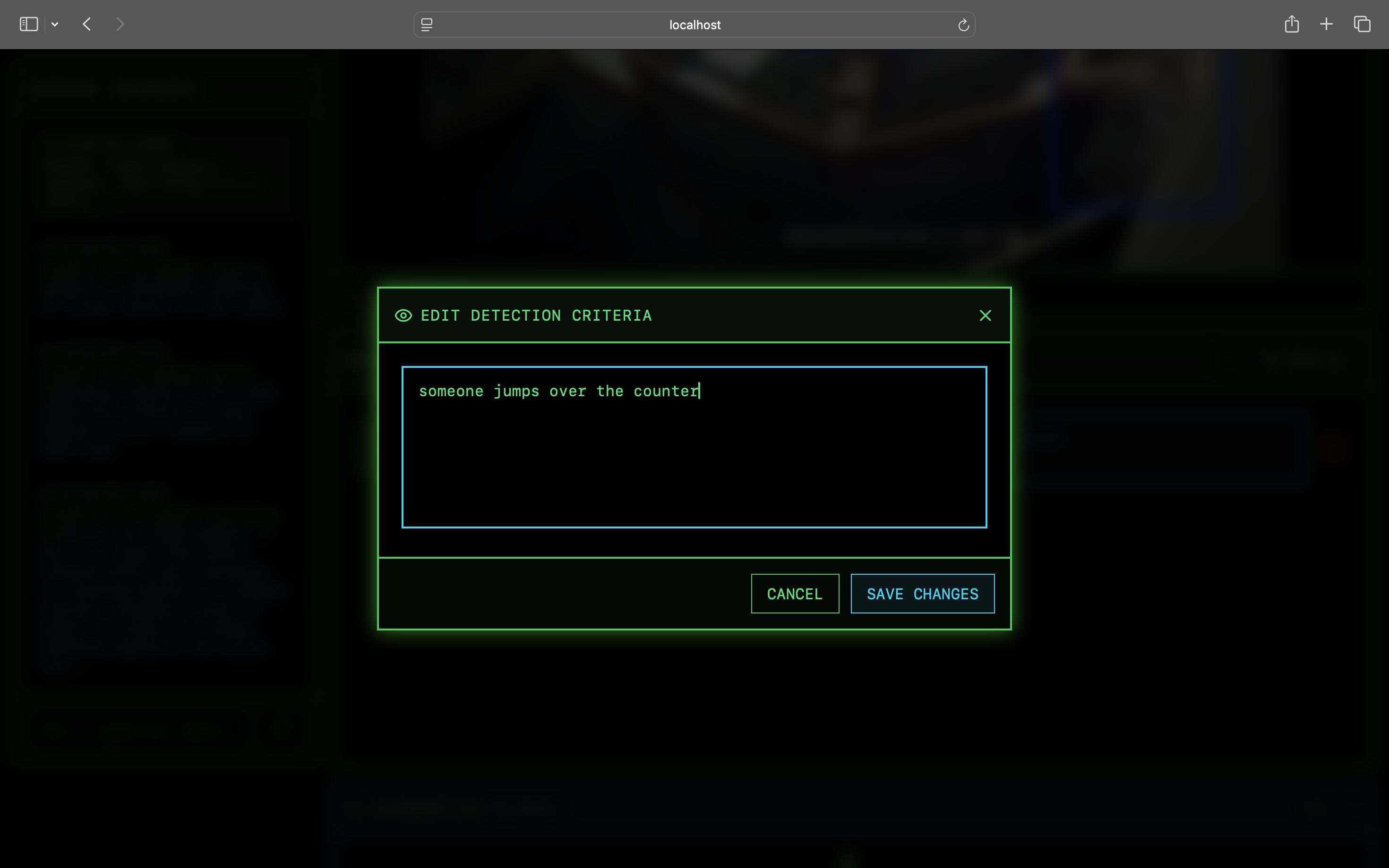Open the page menu icon in address bar
The image size is (1389, 868).
[427, 25]
